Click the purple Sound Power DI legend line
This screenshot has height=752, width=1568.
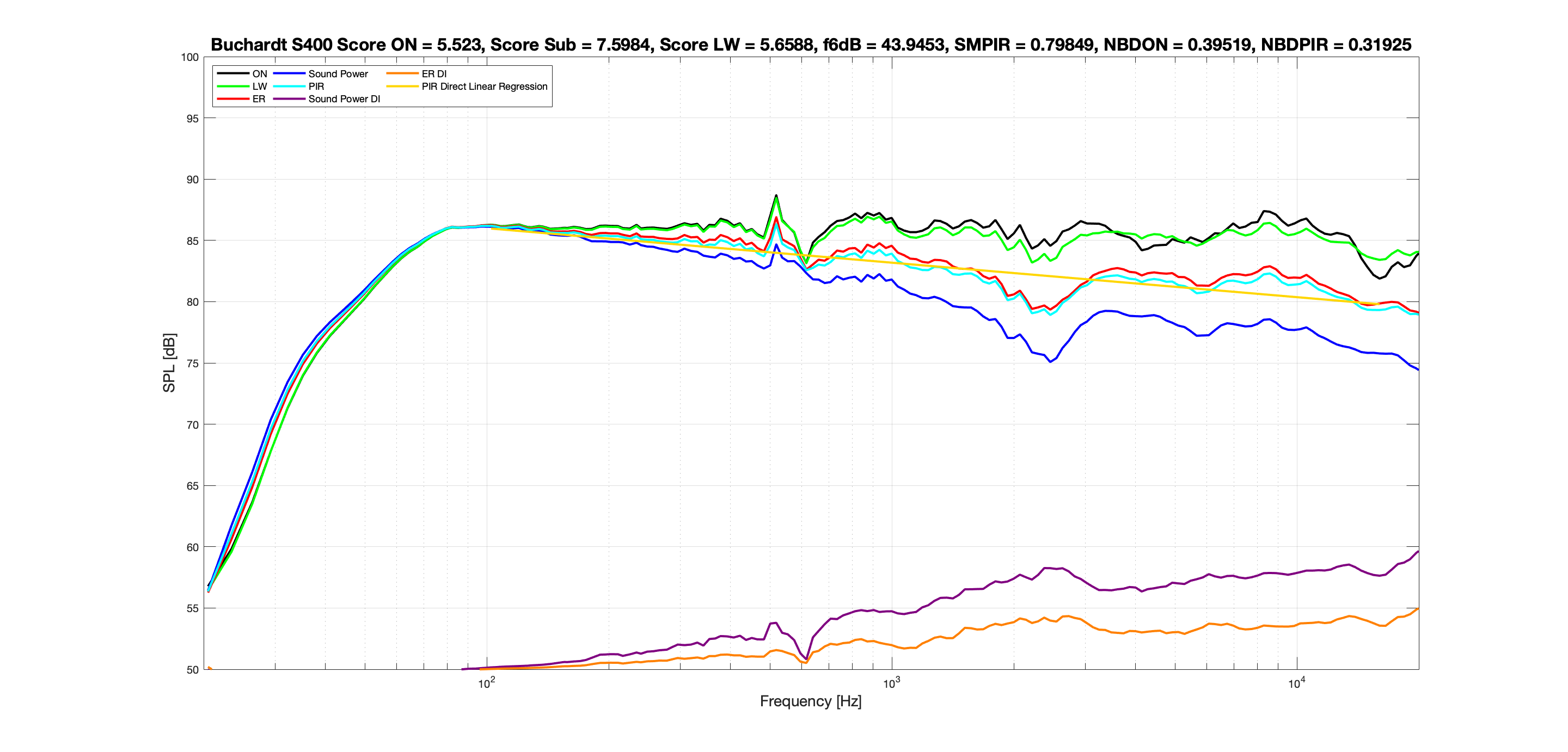point(289,98)
